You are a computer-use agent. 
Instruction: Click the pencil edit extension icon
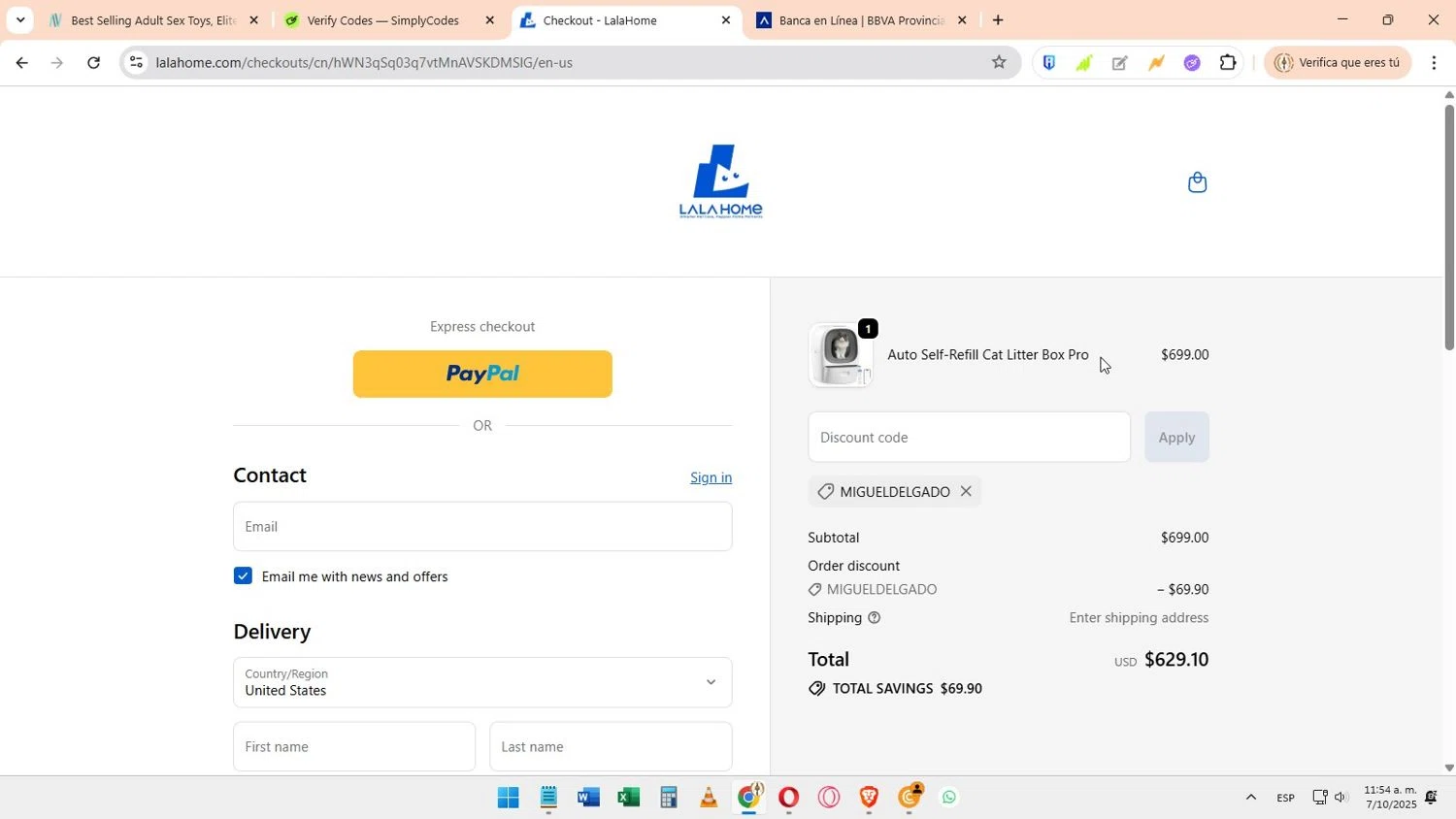point(1120,62)
